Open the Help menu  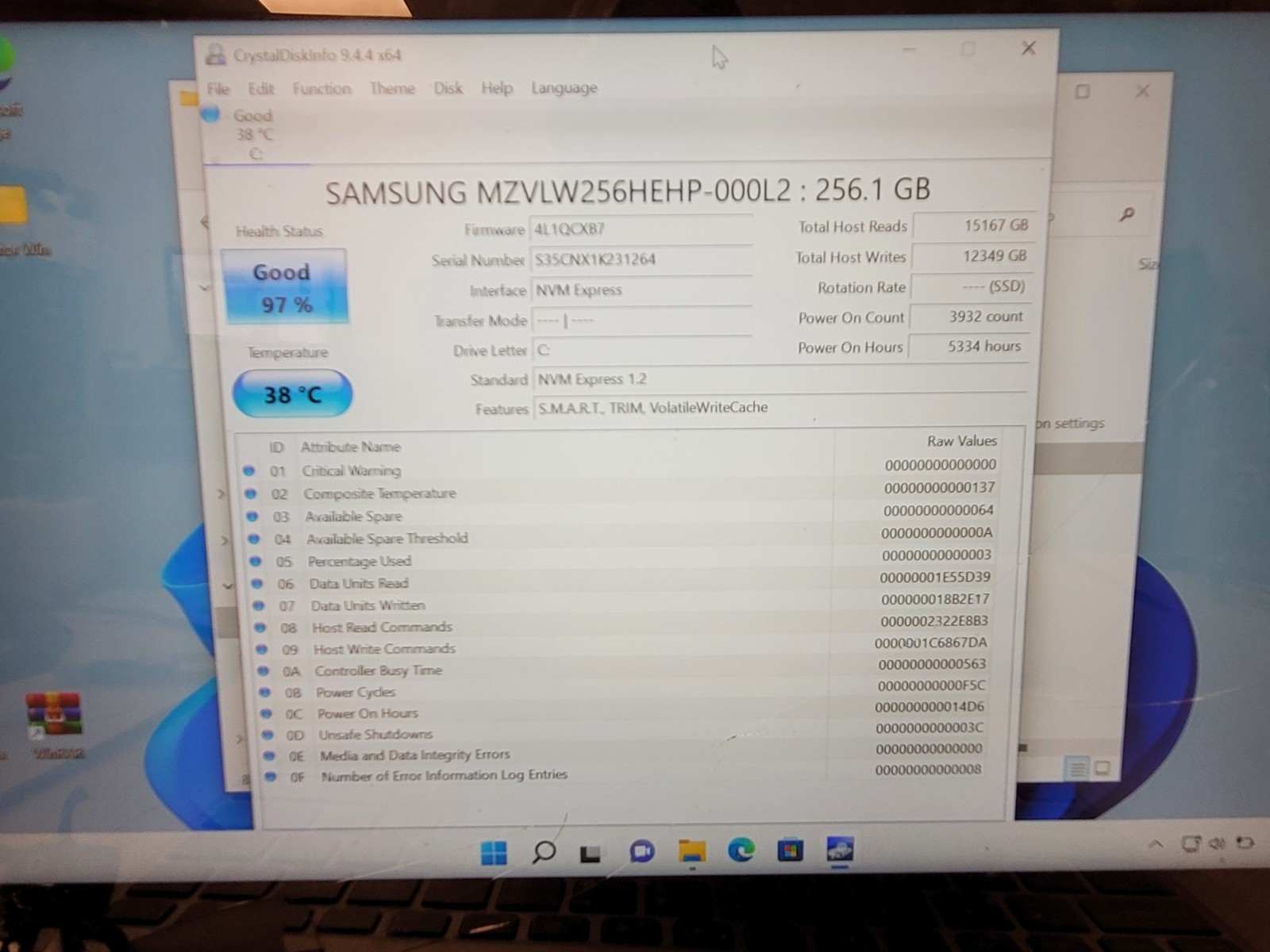pyautogui.click(x=497, y=88)
